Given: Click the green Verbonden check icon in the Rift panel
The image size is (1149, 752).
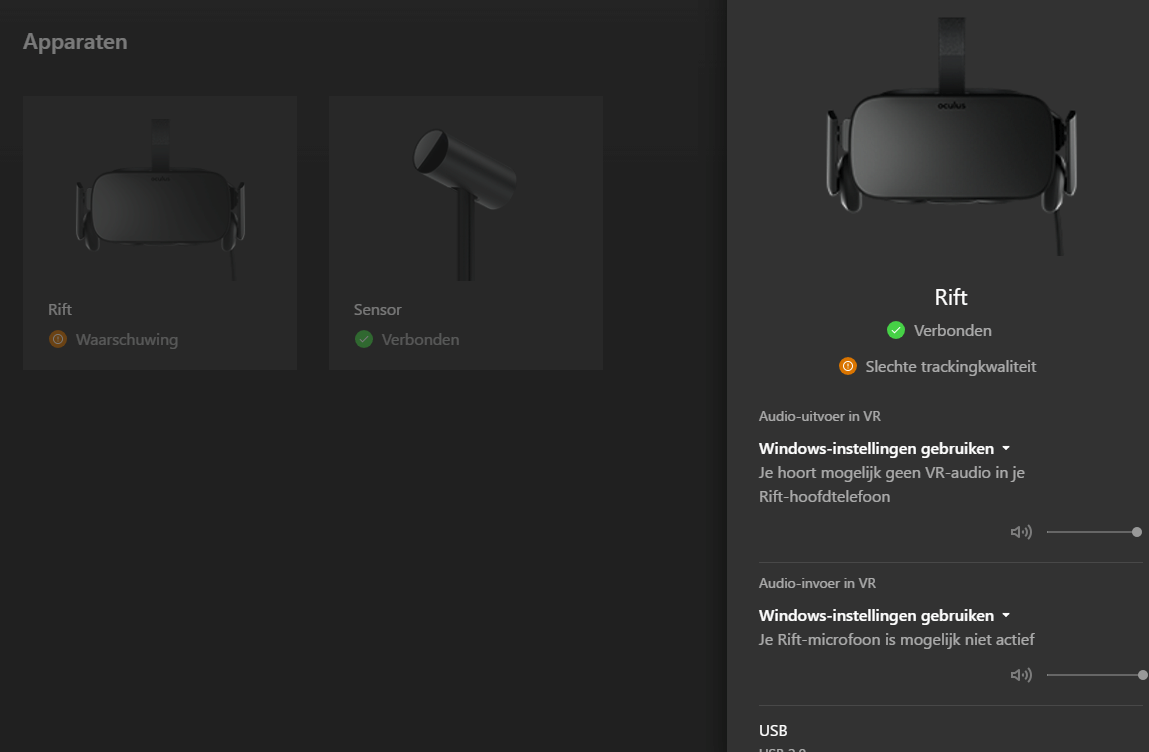Looking at the screenshot, I should tap(895, 331).
